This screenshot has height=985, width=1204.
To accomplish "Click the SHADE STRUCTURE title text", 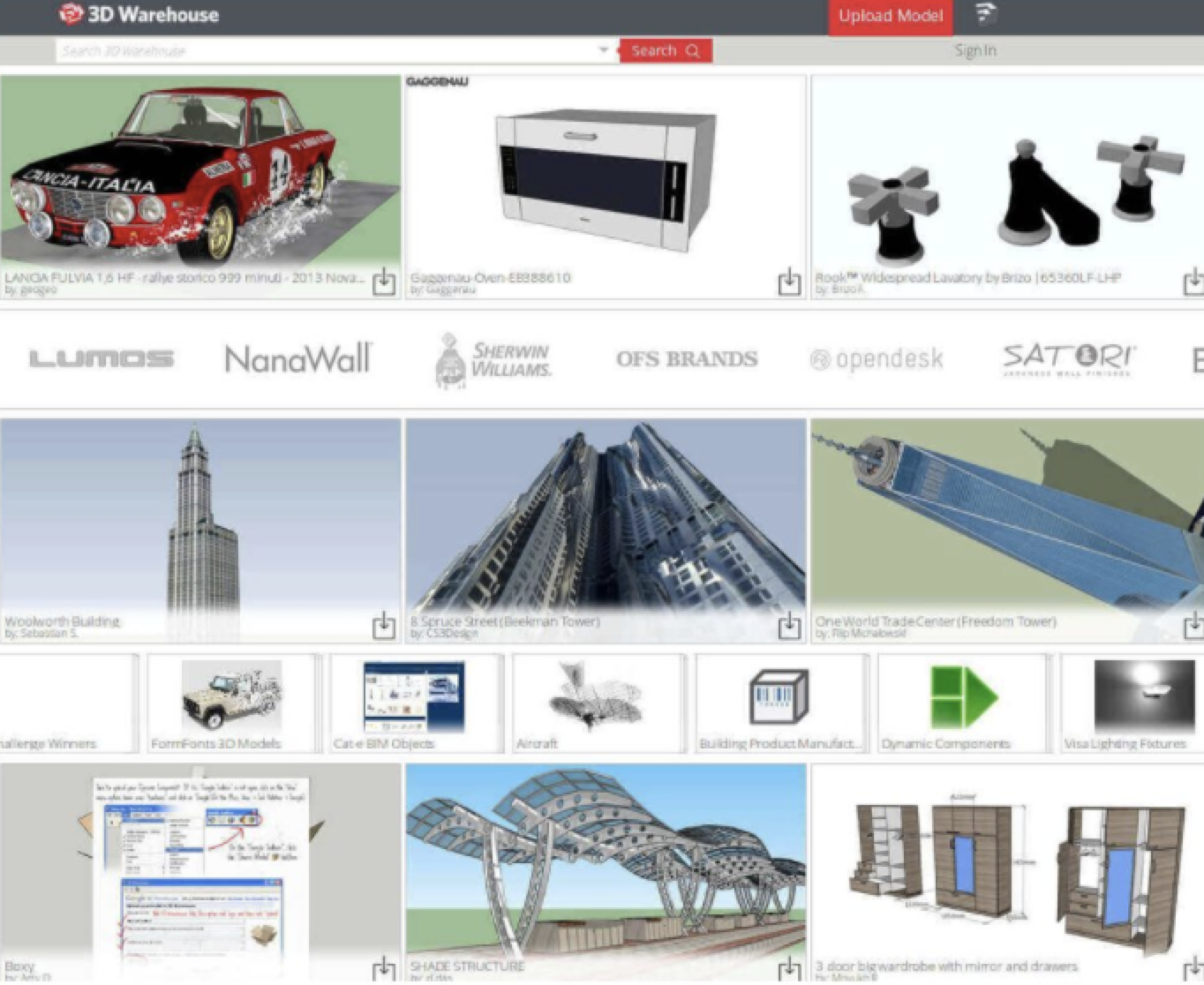I will click(467, 966).
